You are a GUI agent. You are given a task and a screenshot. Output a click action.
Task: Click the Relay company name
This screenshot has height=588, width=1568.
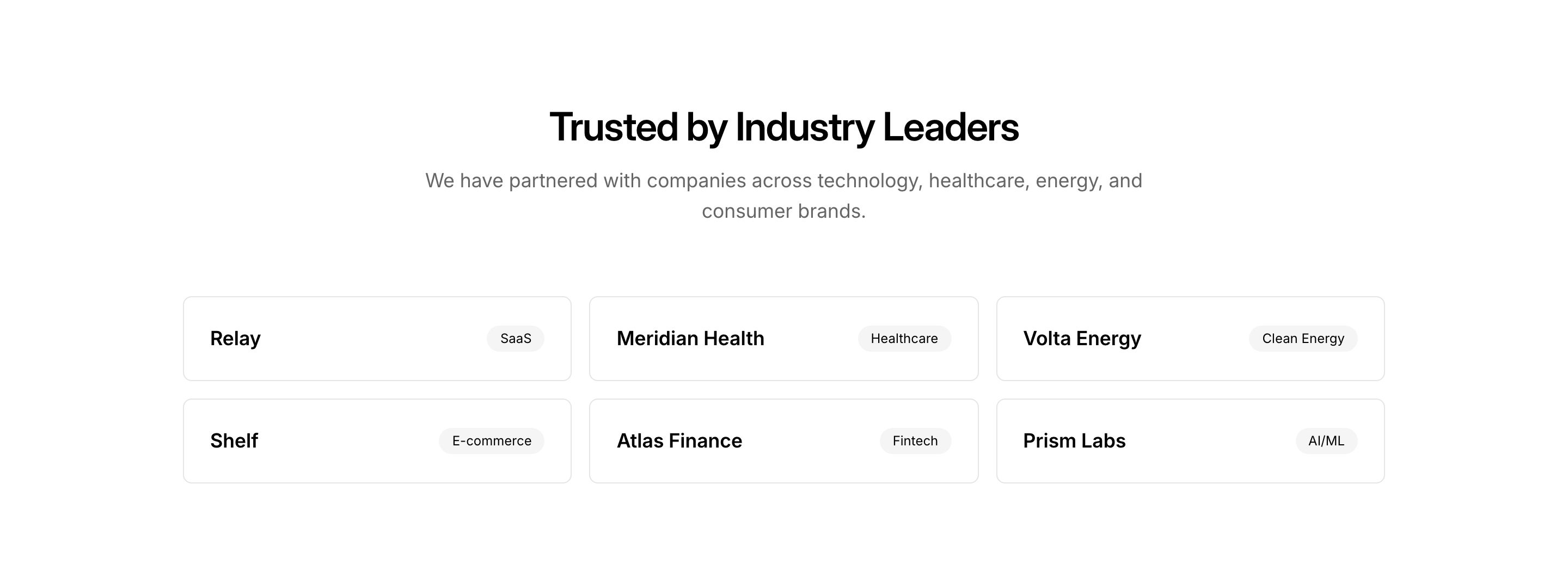click(235, 339)
